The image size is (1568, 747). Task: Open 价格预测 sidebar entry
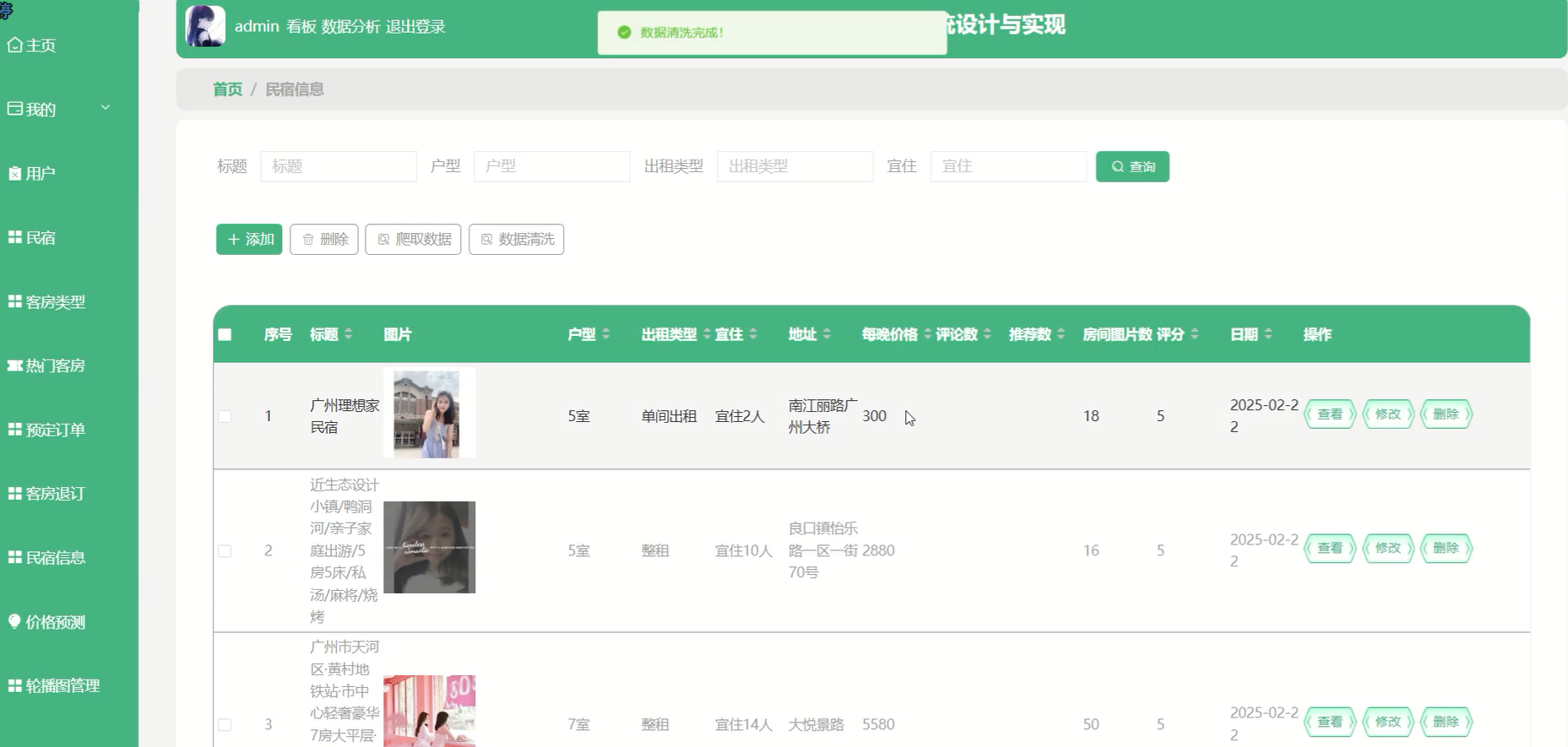46,622
